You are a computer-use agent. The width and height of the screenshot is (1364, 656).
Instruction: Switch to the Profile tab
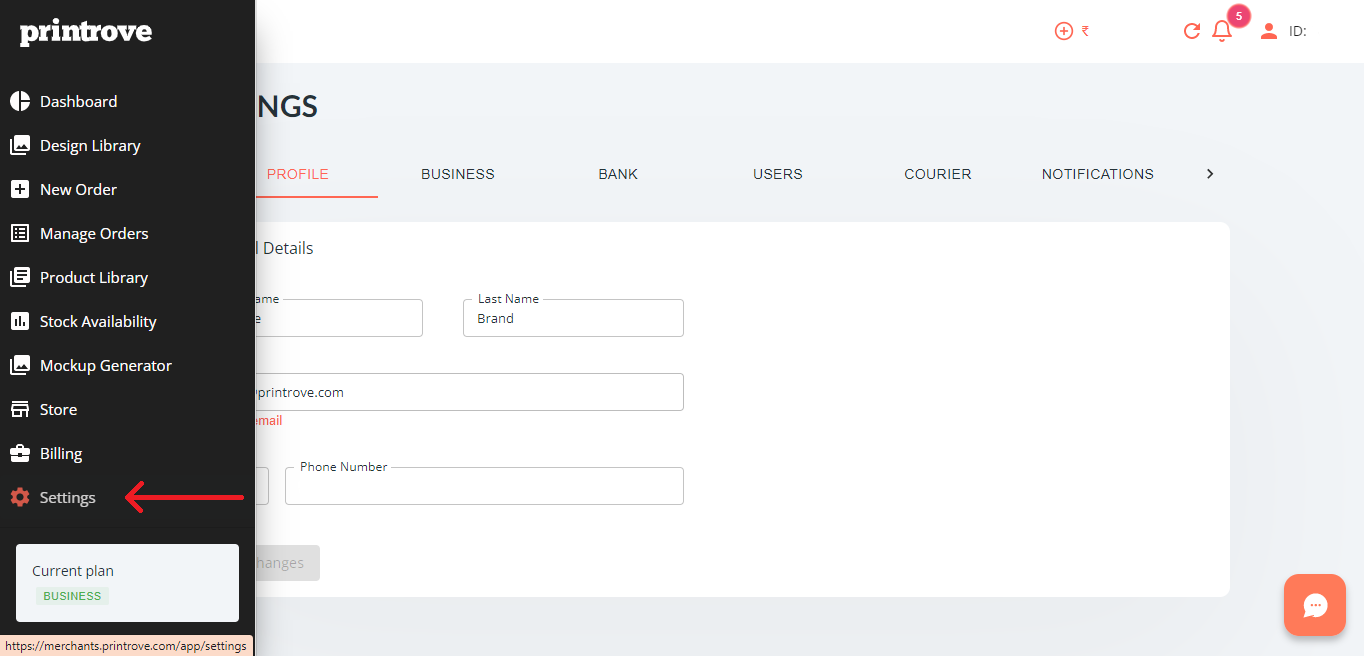click(x=298, y=174)
